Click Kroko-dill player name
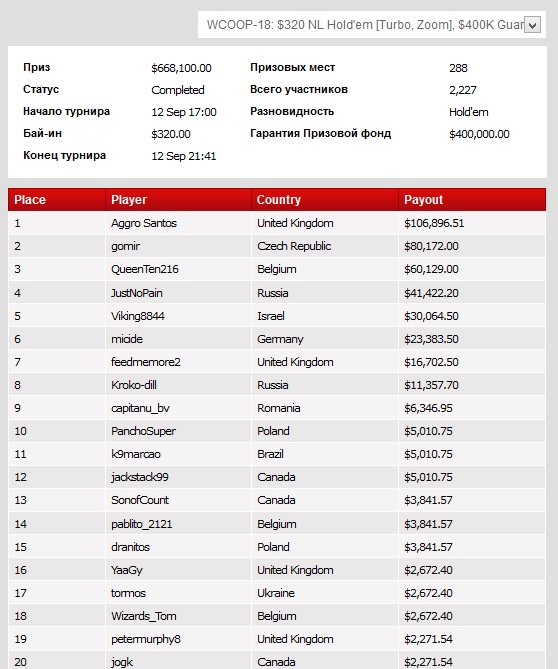Viewport: 558px width, 669px height. coord(134,385)
